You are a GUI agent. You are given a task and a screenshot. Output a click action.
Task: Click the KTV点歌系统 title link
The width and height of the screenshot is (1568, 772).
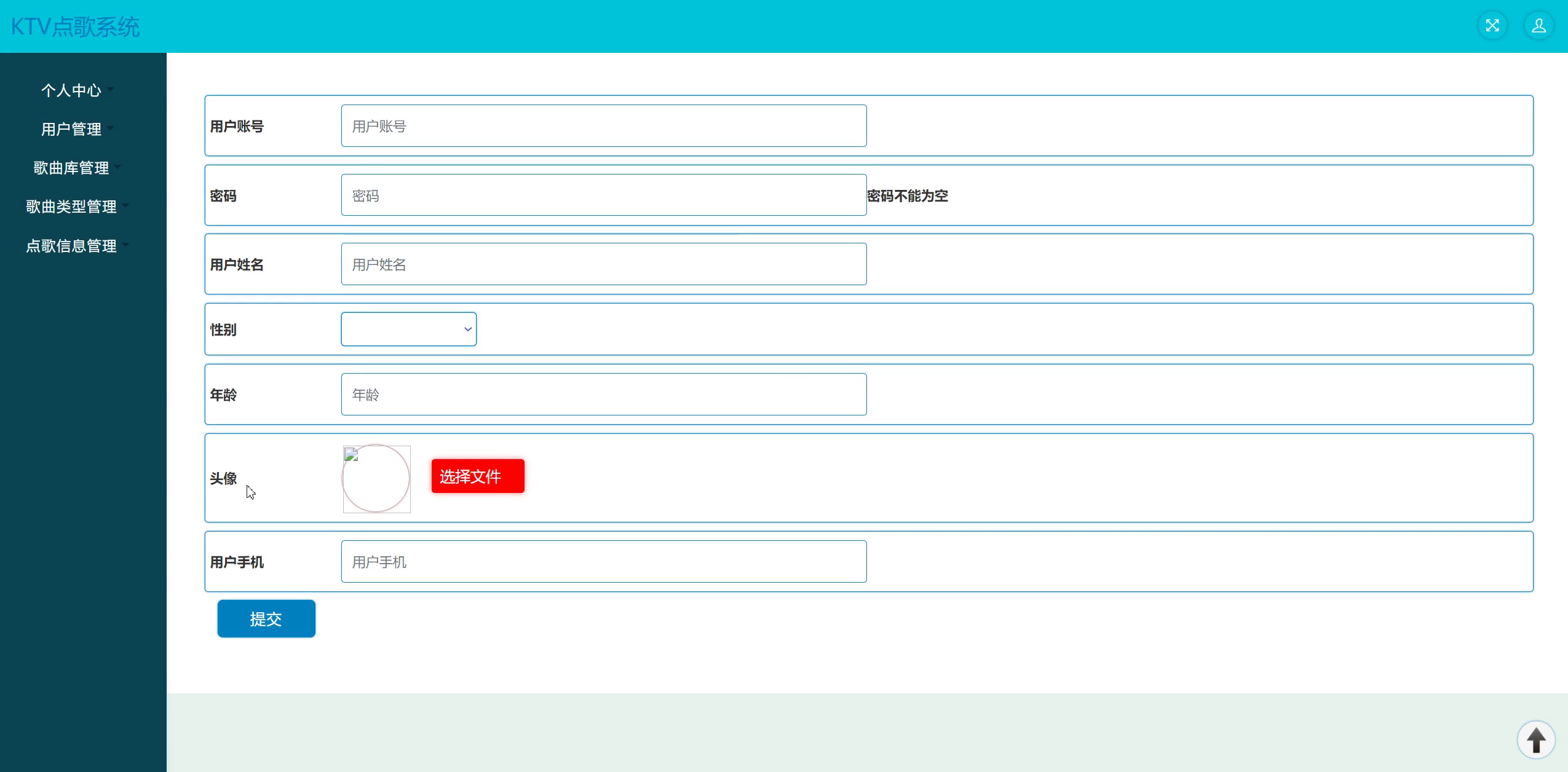pyautogui.click(x=75, y=26)
